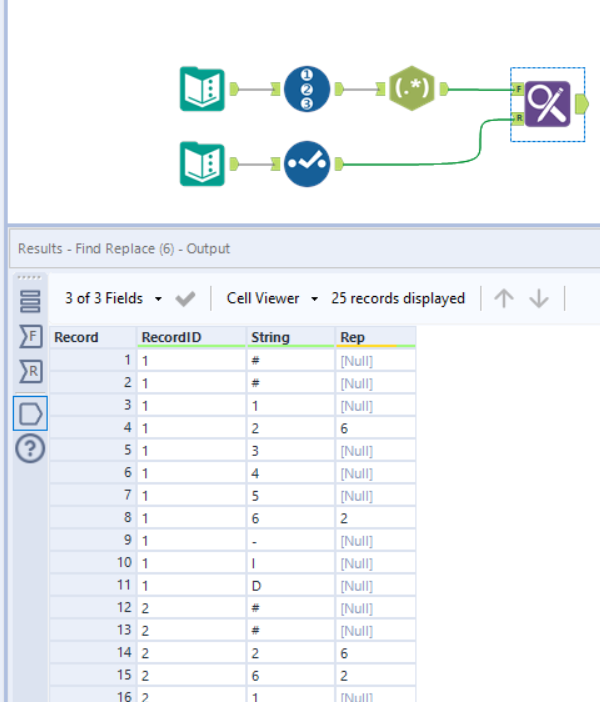600x702 pixels.
Task: Select the Record ID tool node
Action: tap(307, 89)
